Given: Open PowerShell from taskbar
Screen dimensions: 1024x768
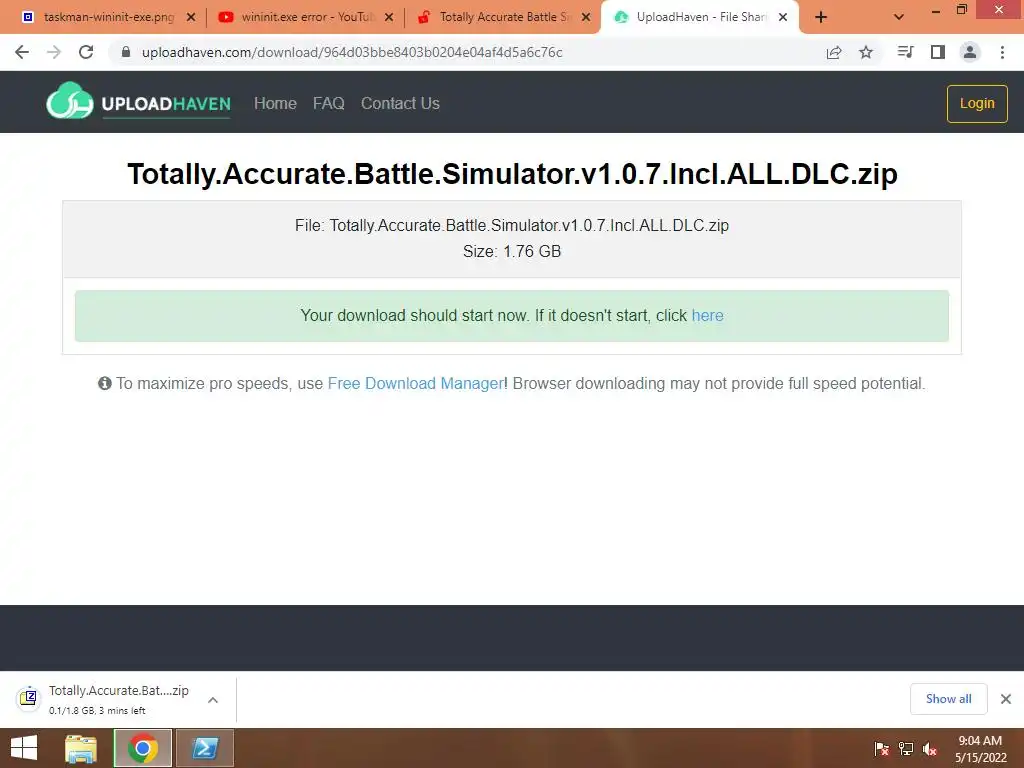Looking at the screenshot, I should [204, 748].
